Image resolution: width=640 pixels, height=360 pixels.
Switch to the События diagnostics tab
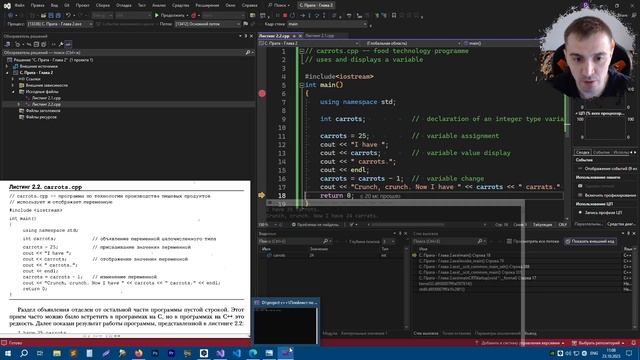(601, 153)
